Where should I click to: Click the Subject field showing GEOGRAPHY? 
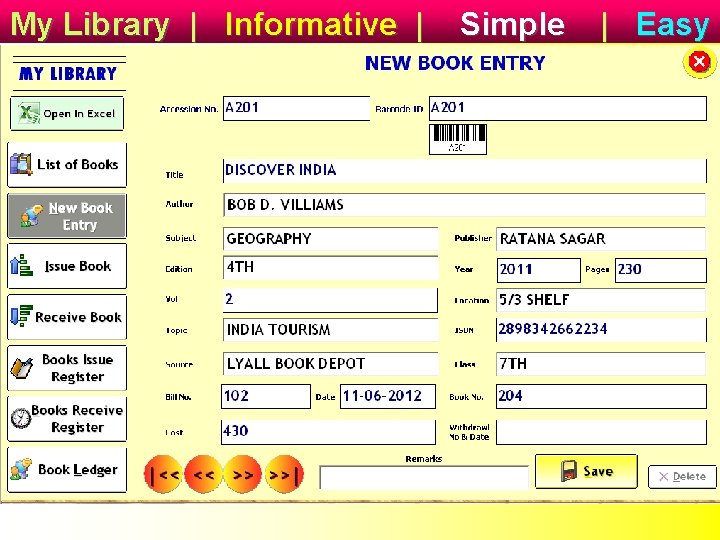click(331, 239)
